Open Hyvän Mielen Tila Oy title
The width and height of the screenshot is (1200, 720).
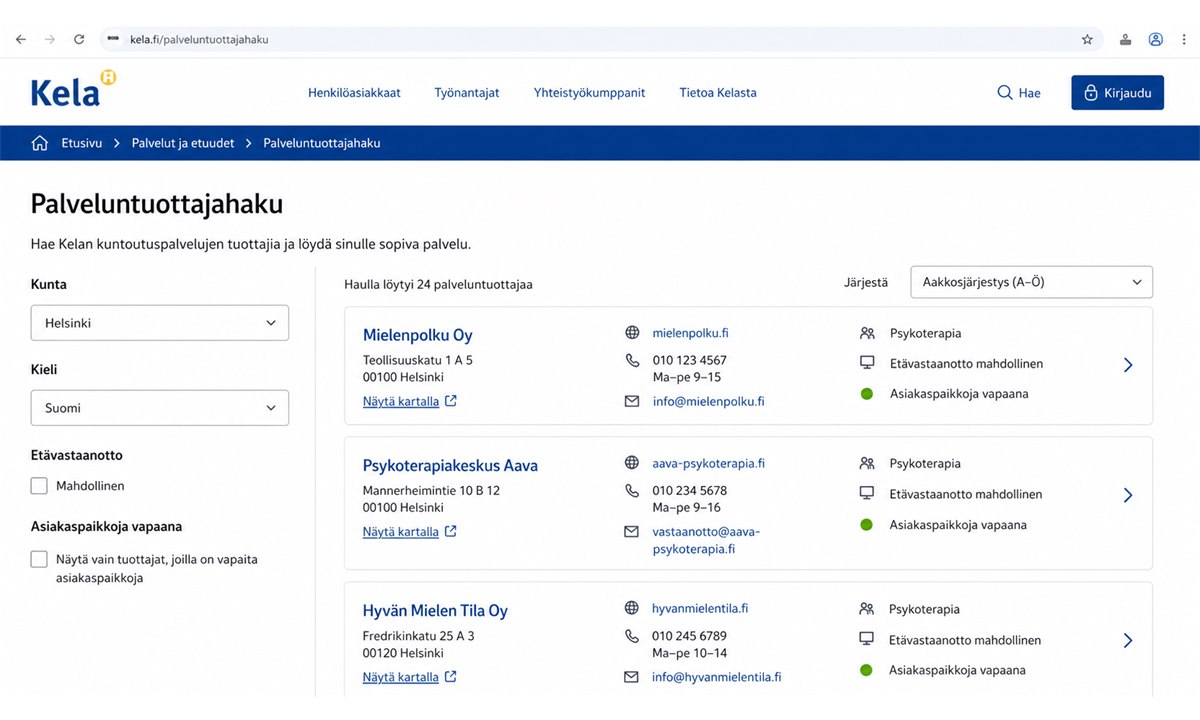point(435,611)
